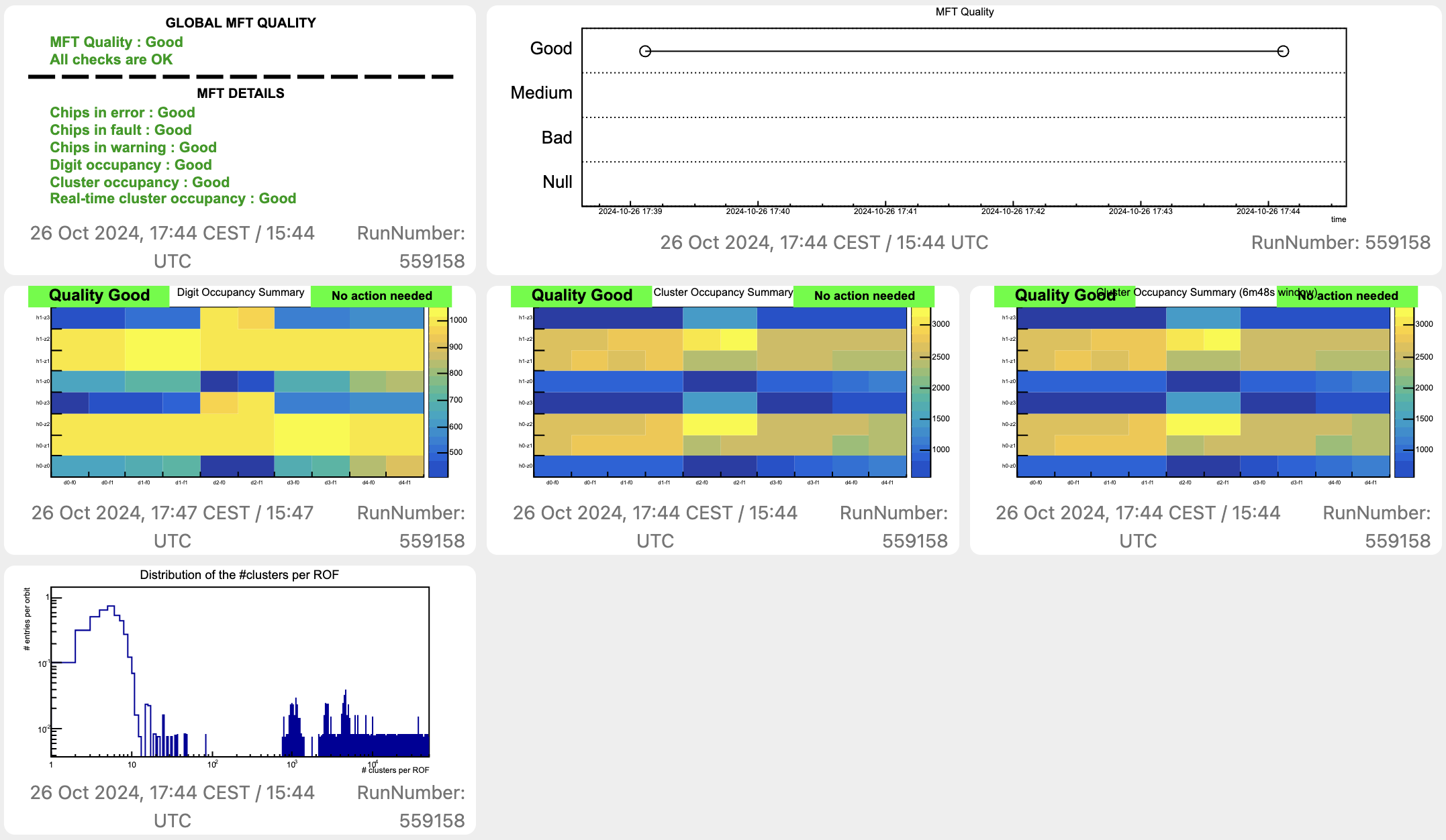Image resolution: width=1446 pixels, height=840 pixels.
Task: Select 'Chips in error : Good' line
Action: [122, 113]
